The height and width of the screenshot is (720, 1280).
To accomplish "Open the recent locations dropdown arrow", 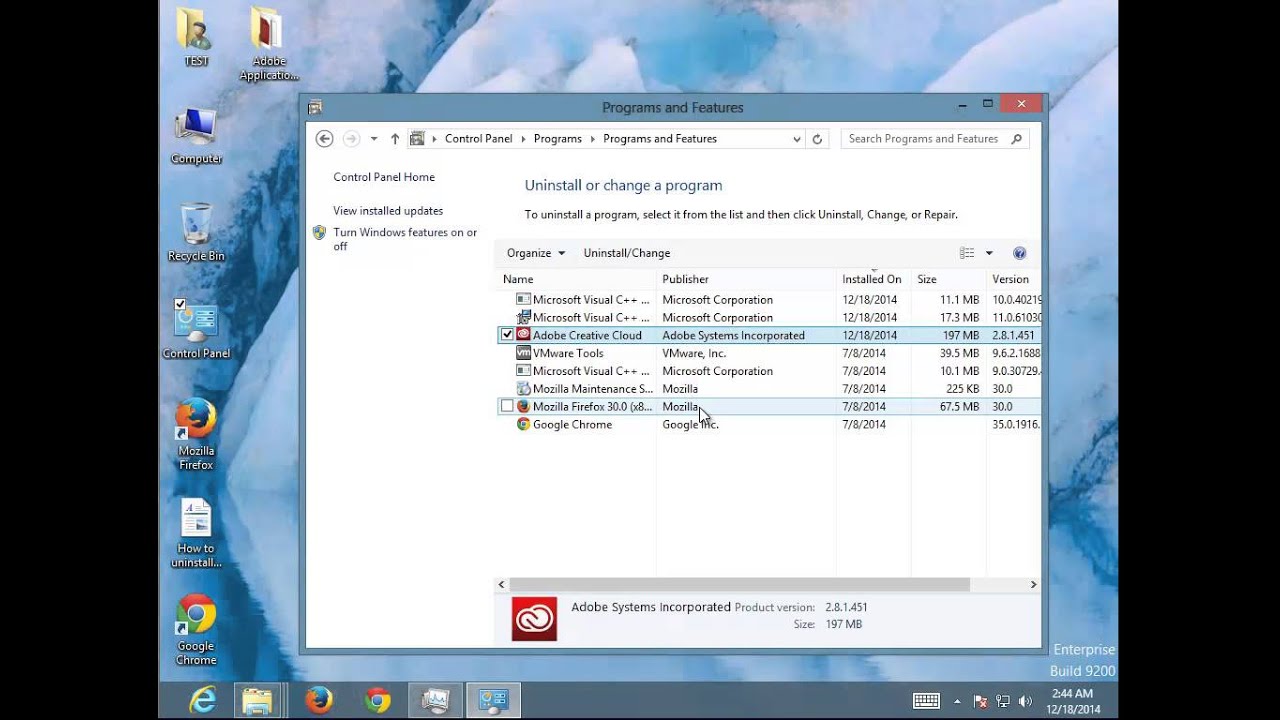I will pos(374,139).
